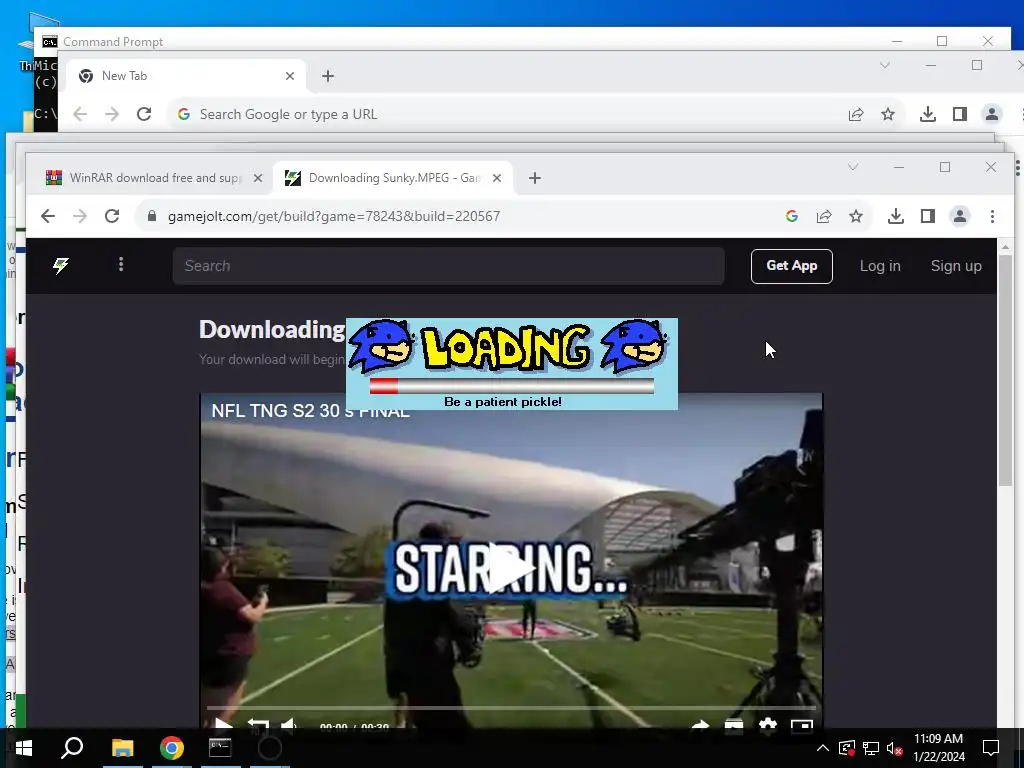
Task: Click the network icon in system tray
Action: coord(871,748)
